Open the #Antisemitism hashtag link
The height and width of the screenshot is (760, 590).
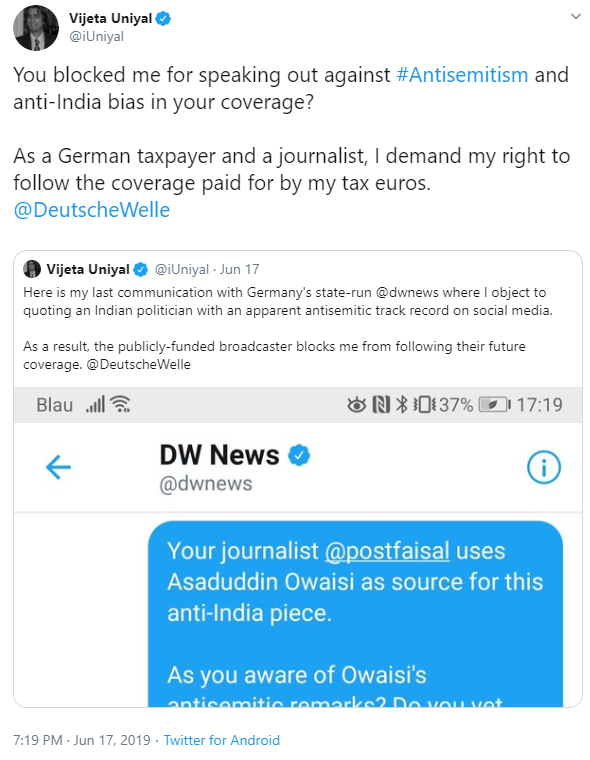click(x=462, y=75)
